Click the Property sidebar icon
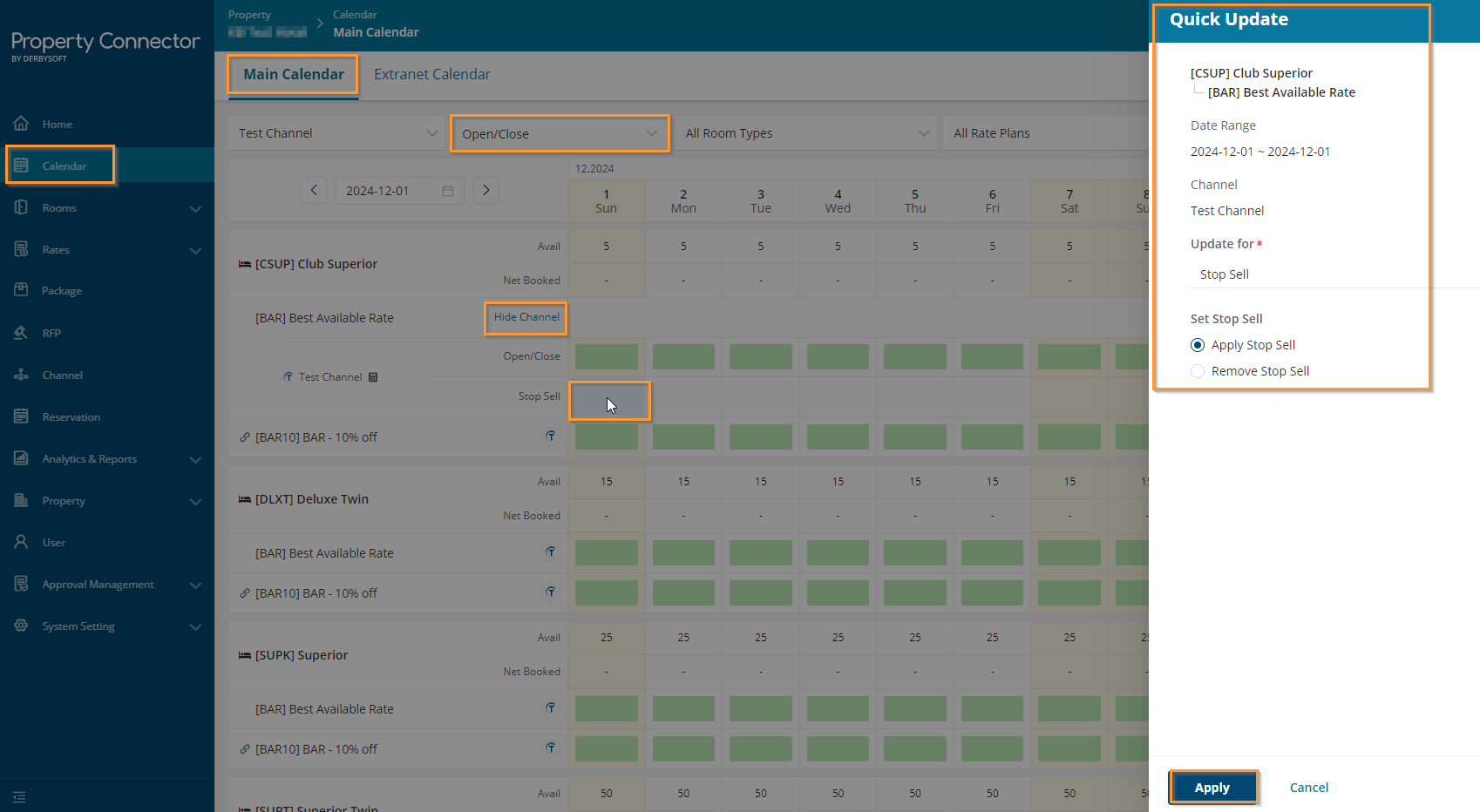This screenshot has width=1480, height=812. point(21,500)
